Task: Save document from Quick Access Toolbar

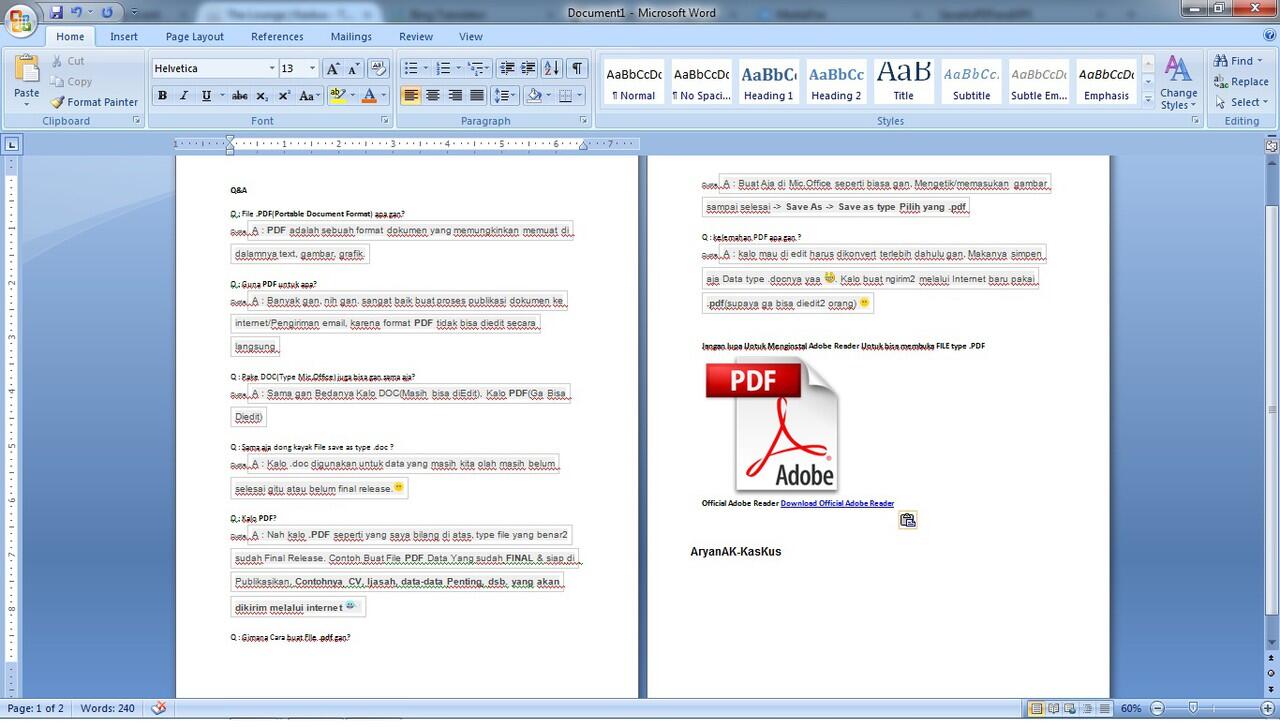Action: click(56, 12)
